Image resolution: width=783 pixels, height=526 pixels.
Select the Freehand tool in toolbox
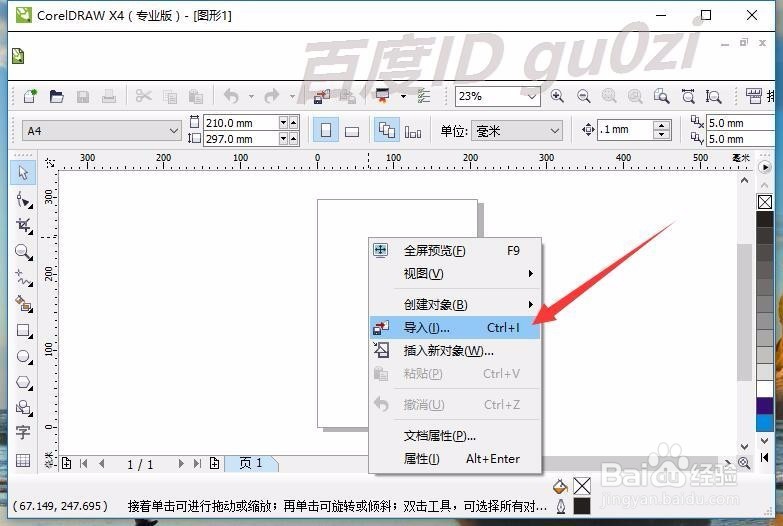(x=23, y=277)
